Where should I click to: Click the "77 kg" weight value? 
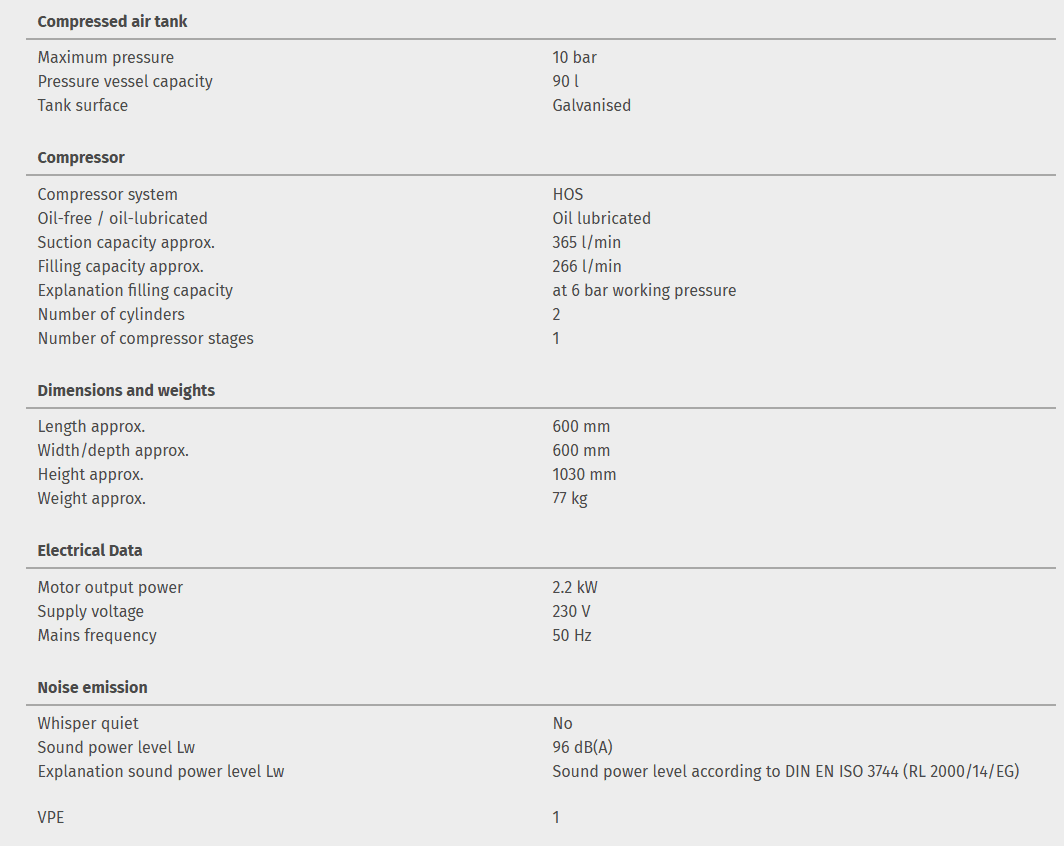click(570, 498)
